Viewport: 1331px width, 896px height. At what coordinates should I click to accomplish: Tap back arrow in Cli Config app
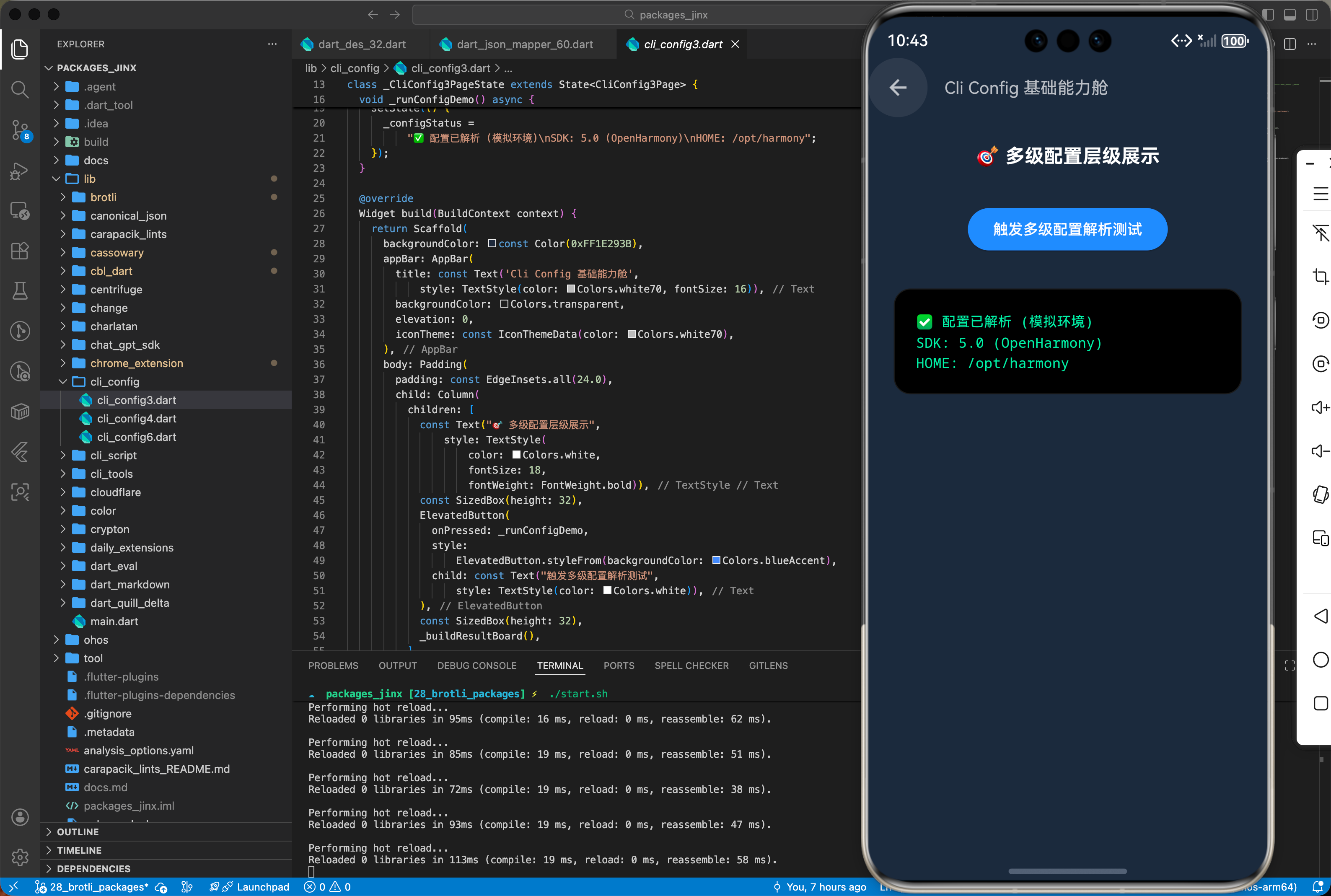pyautogui.click(x=898, y=88)
